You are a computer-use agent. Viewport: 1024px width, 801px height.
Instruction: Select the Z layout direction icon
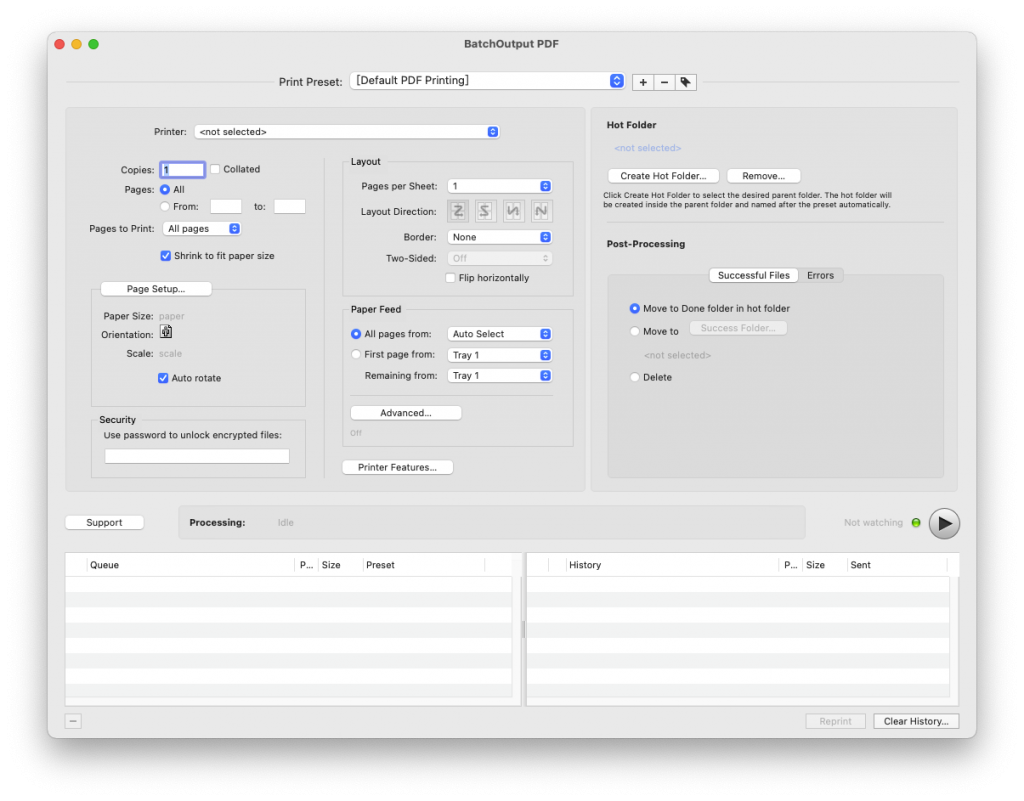pos(458,211)
